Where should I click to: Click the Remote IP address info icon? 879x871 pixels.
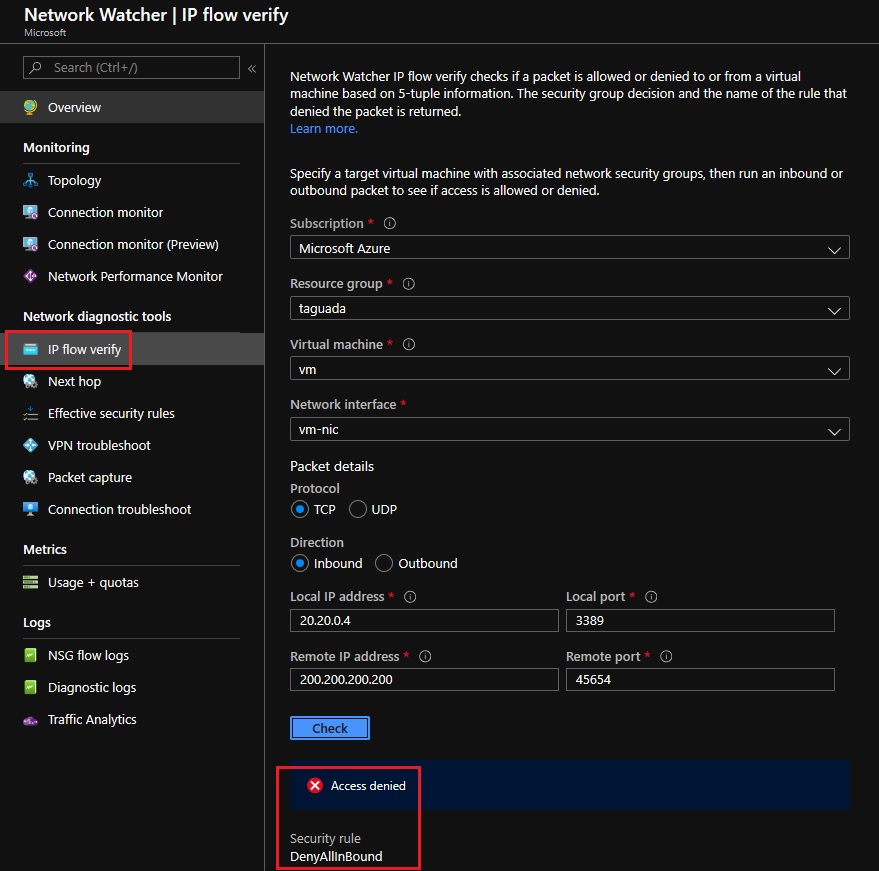coord(425,656)
